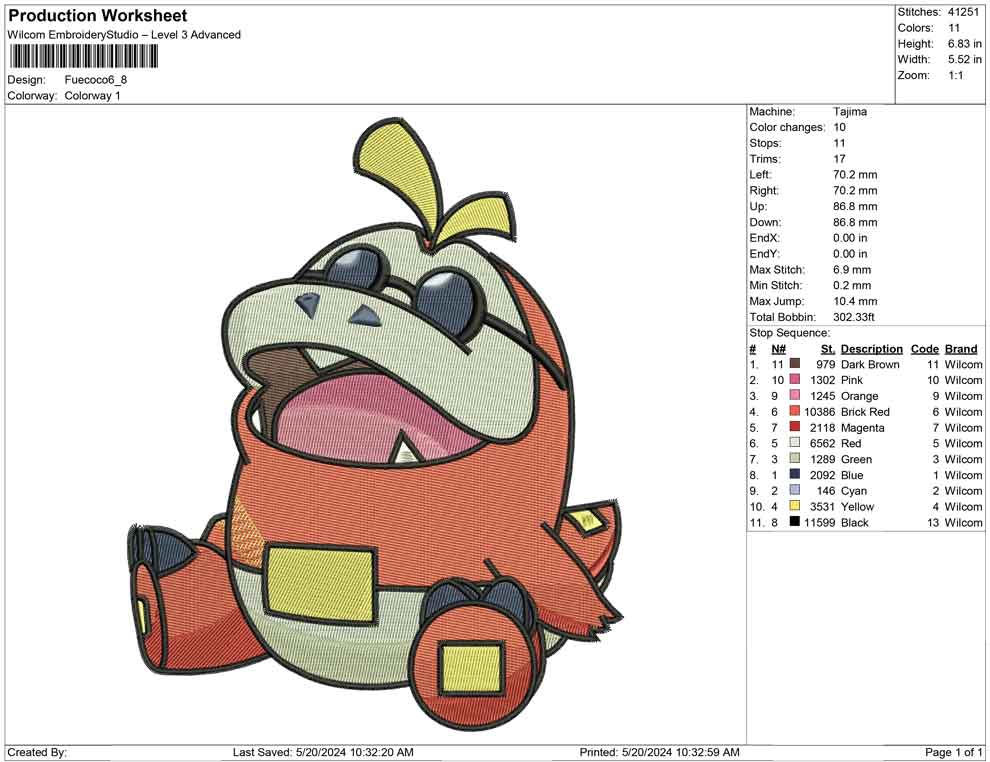Image resolution: width=990 pixels, height=762 pixels.
Task: Click the stitch count 146 in Cyan row
Action: [x=826, y=491]
